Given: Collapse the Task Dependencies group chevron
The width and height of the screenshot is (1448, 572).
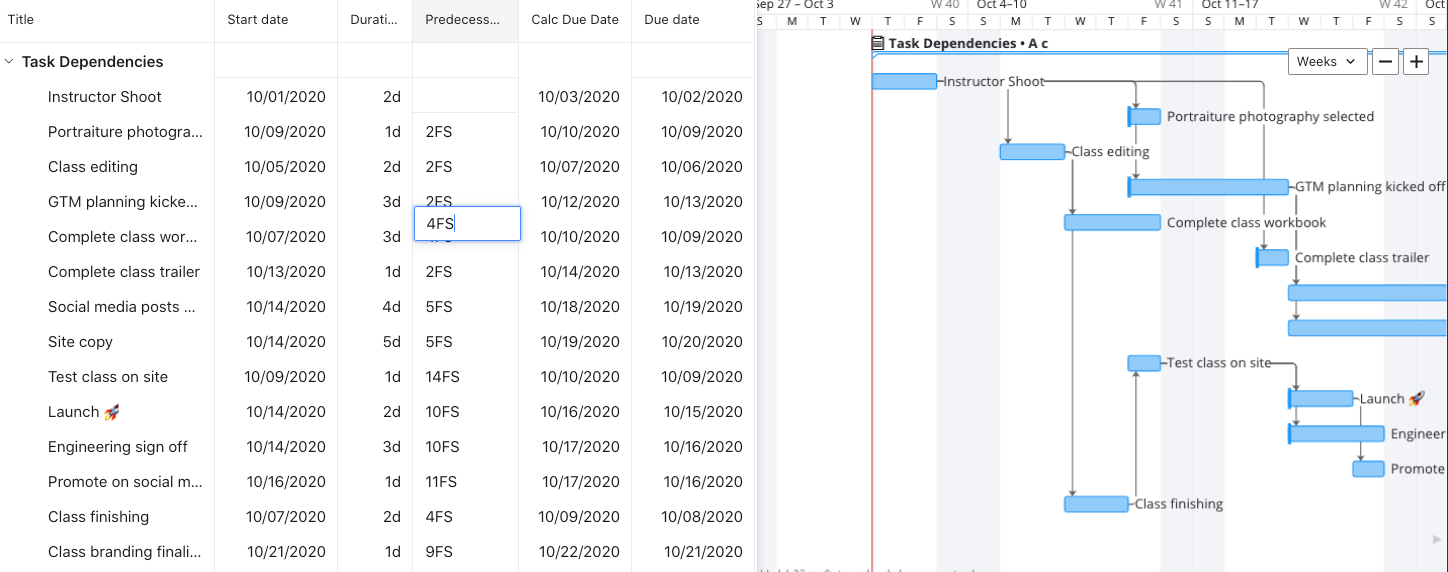Looking at the screenshot, I should [x=9, y=61].
